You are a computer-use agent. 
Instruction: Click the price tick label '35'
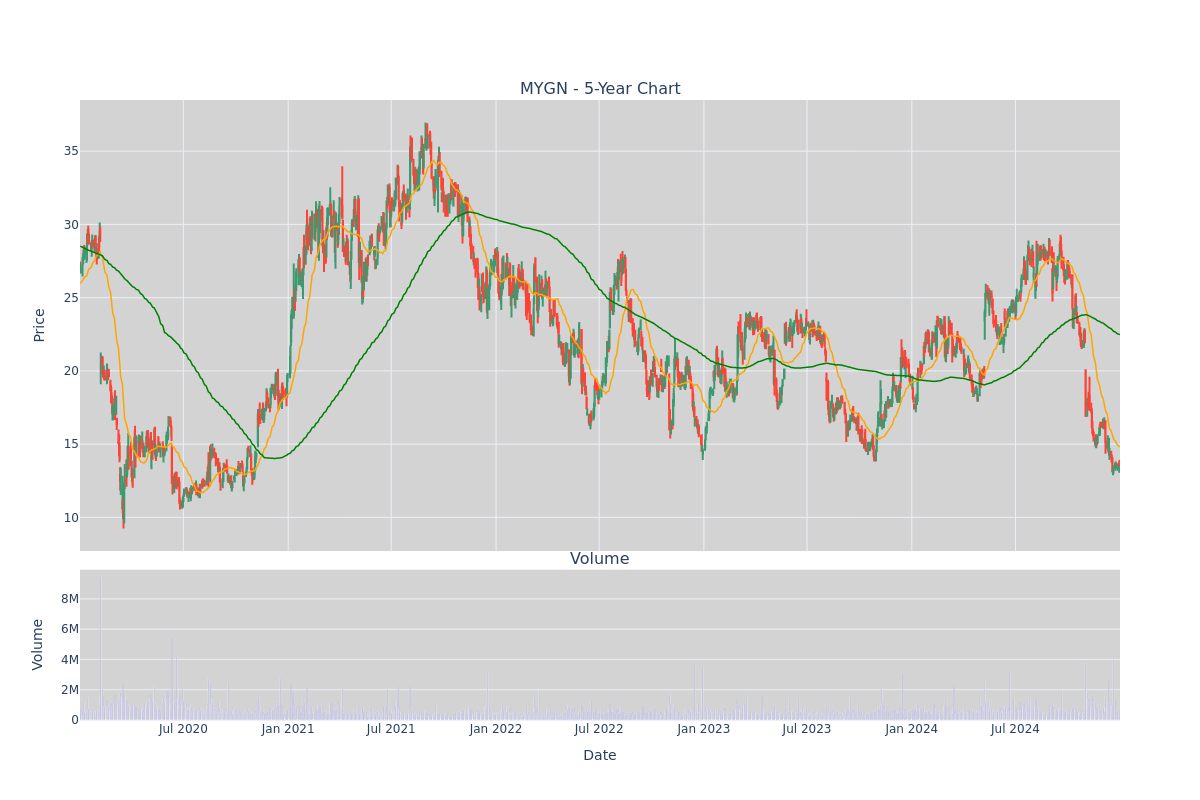(x=72, y=151)
